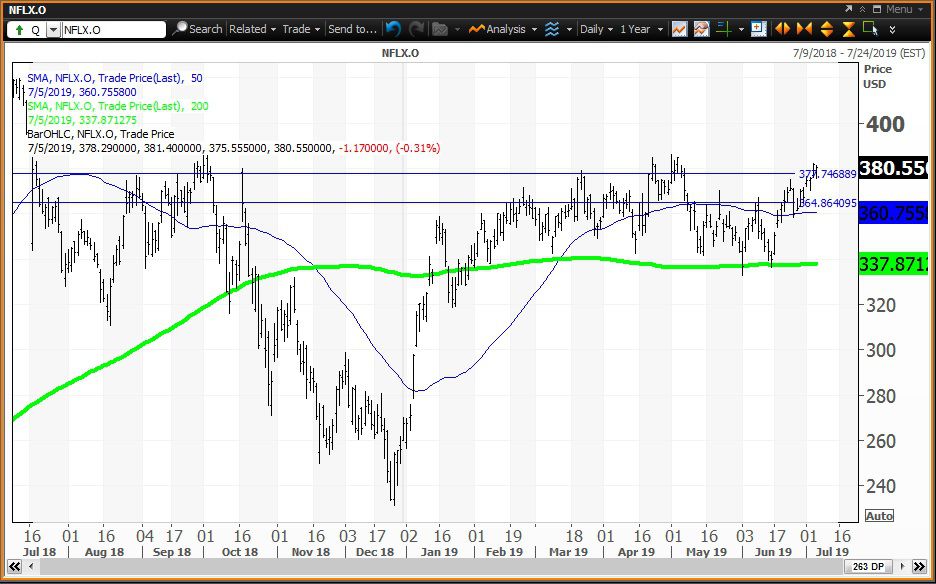Click the Send to... button

point(352,29)
